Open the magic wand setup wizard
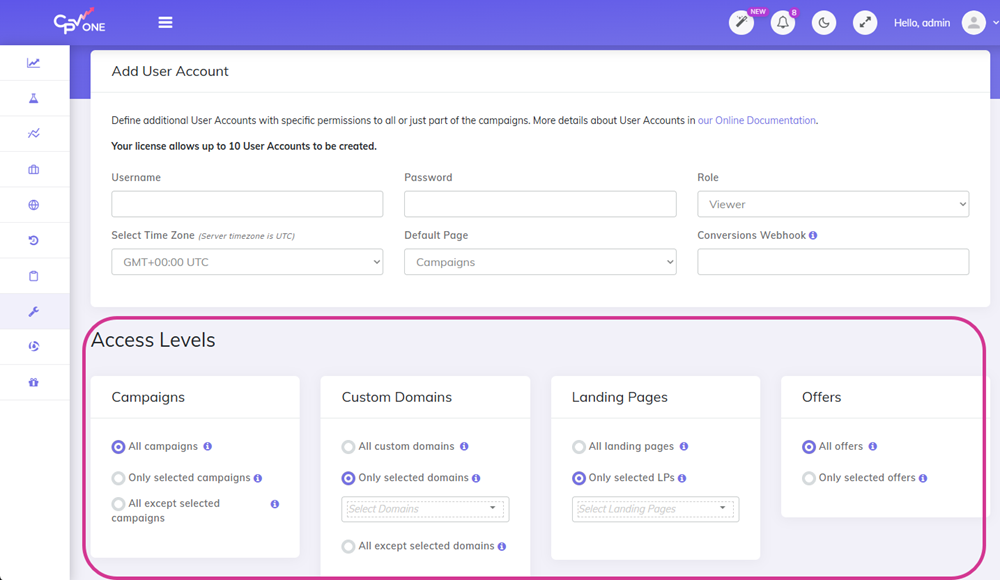 tap(741, 22)
